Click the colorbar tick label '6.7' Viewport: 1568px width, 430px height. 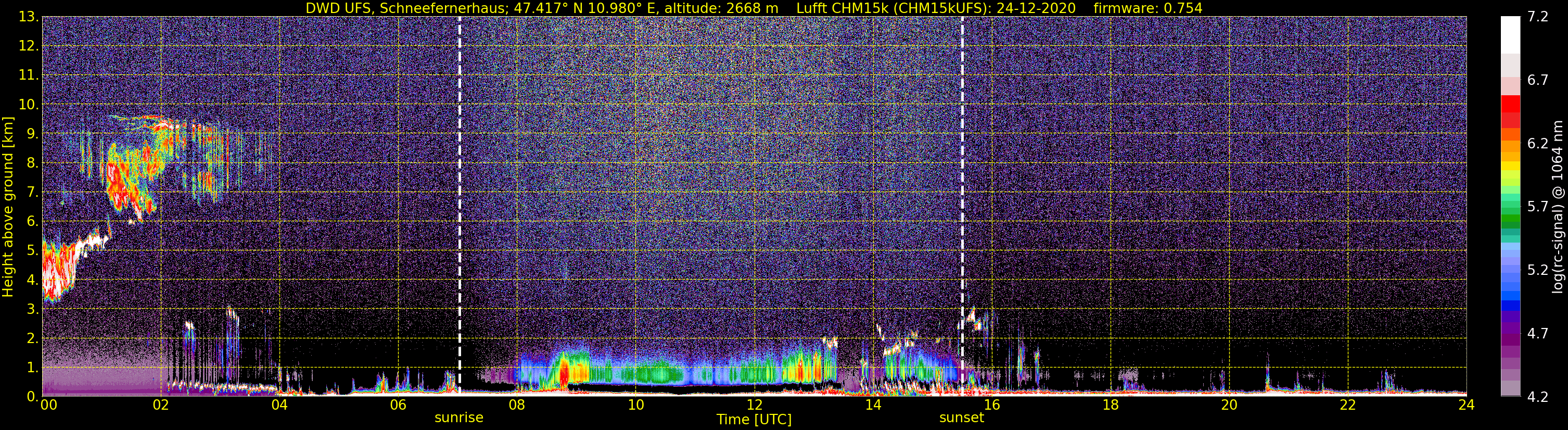(1538, 80)
